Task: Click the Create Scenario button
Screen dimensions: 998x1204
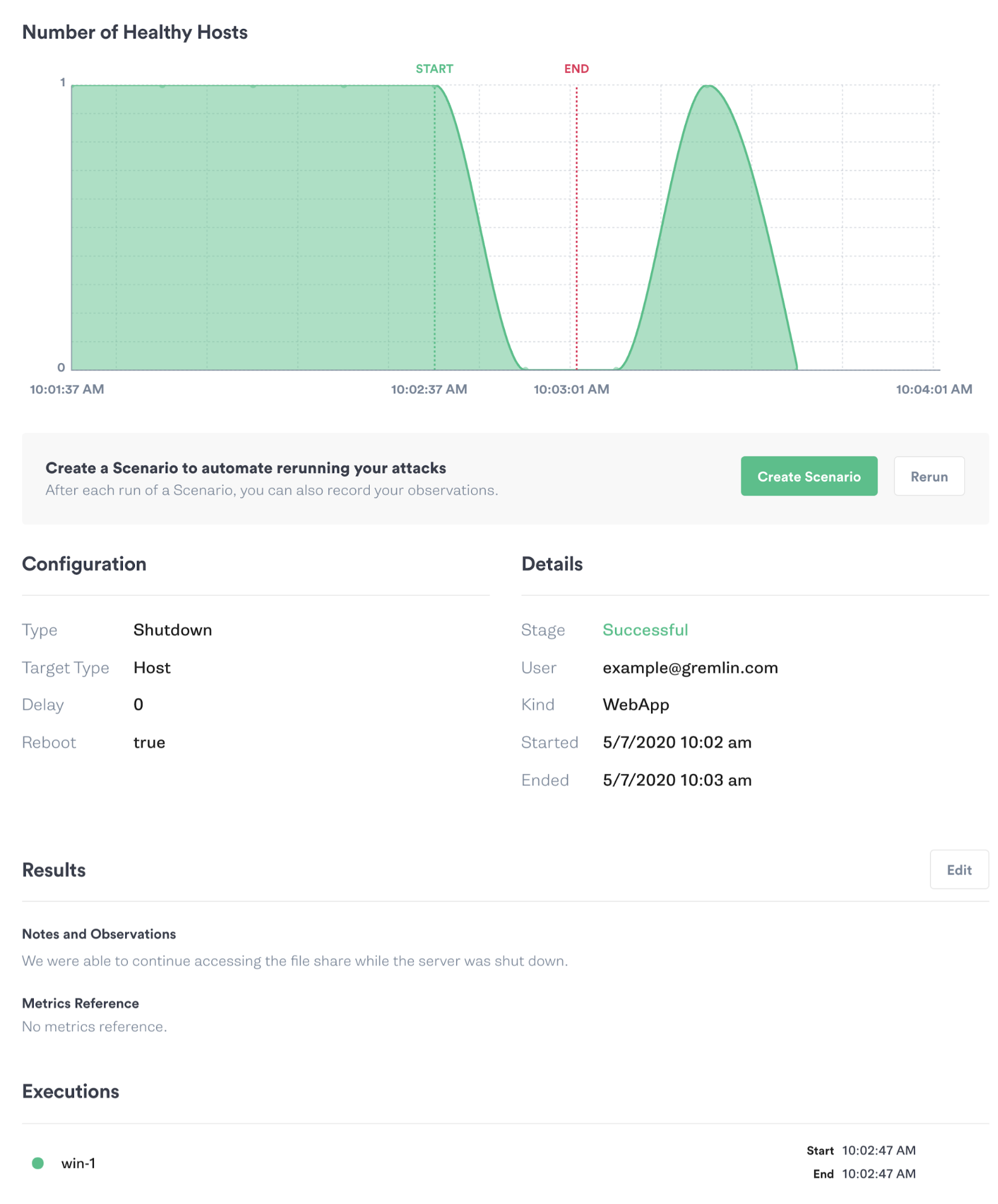Action: (x=809, y=476)
